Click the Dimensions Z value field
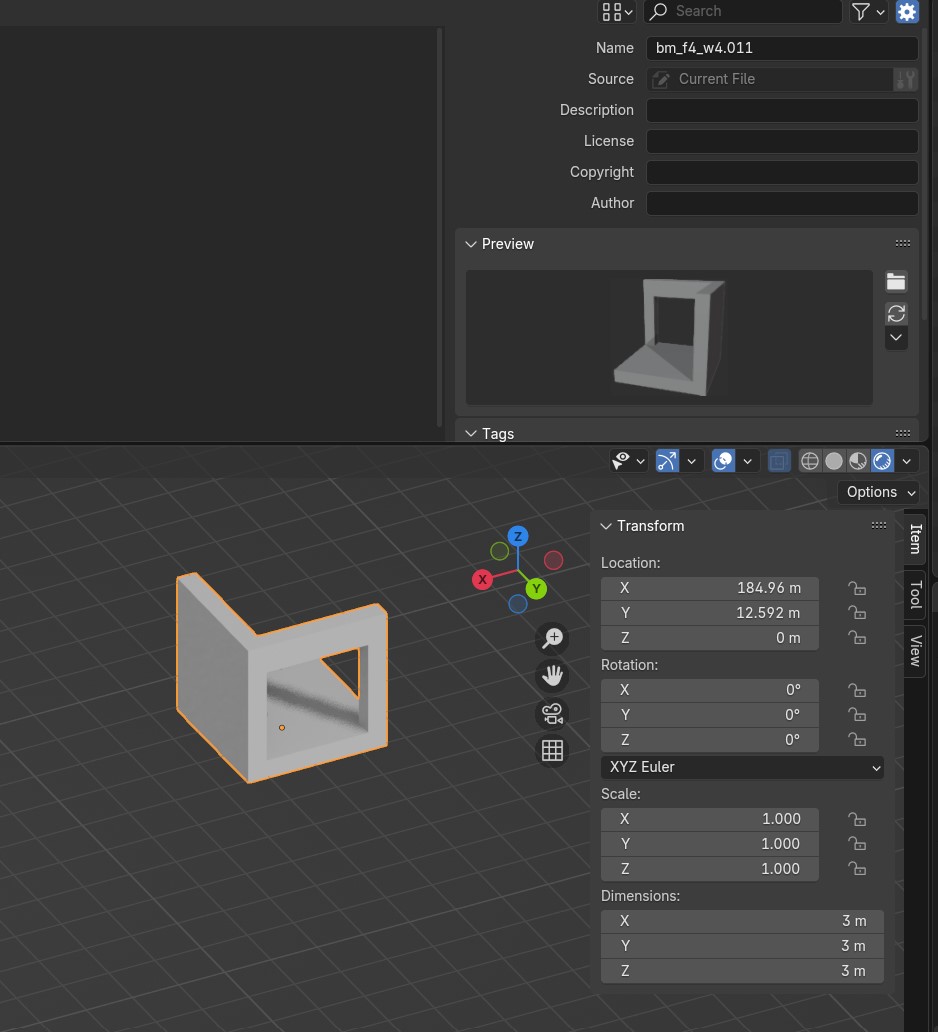This screenshot has height=1032, width=938. pyautogui.click(x=743, y=971)
